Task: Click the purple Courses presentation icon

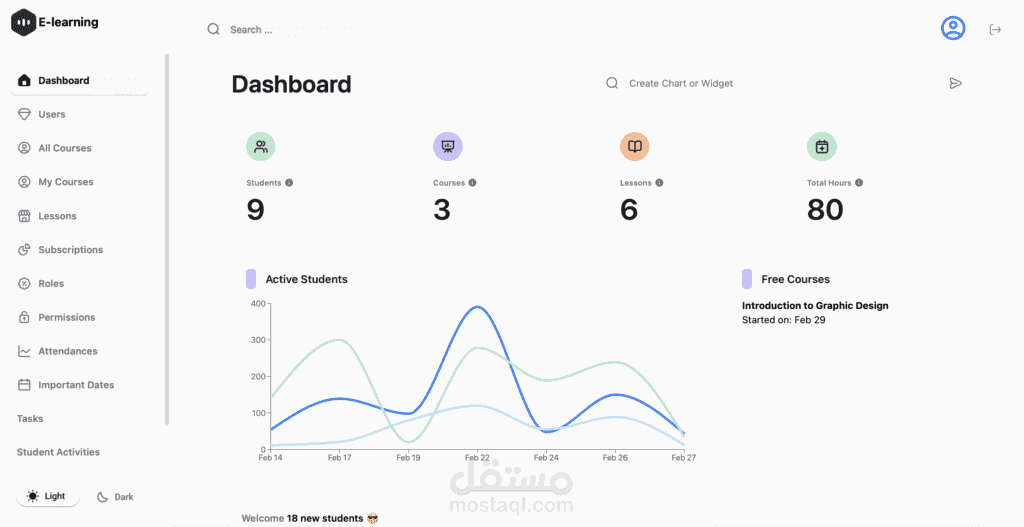Action: click(x=447, y=146)
